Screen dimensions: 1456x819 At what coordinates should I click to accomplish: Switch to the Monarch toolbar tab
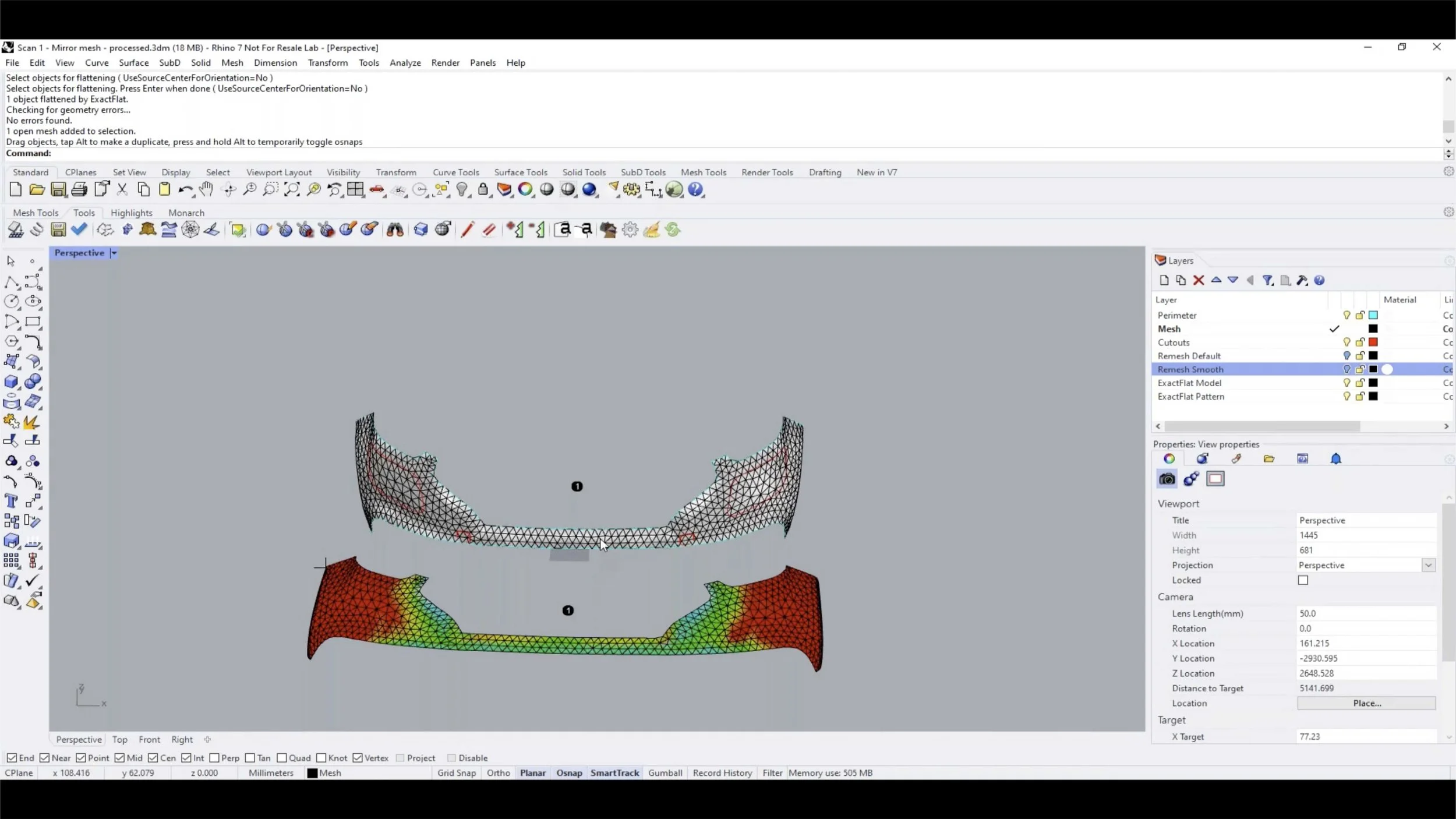pyautogui.click(x=186, y=213)
